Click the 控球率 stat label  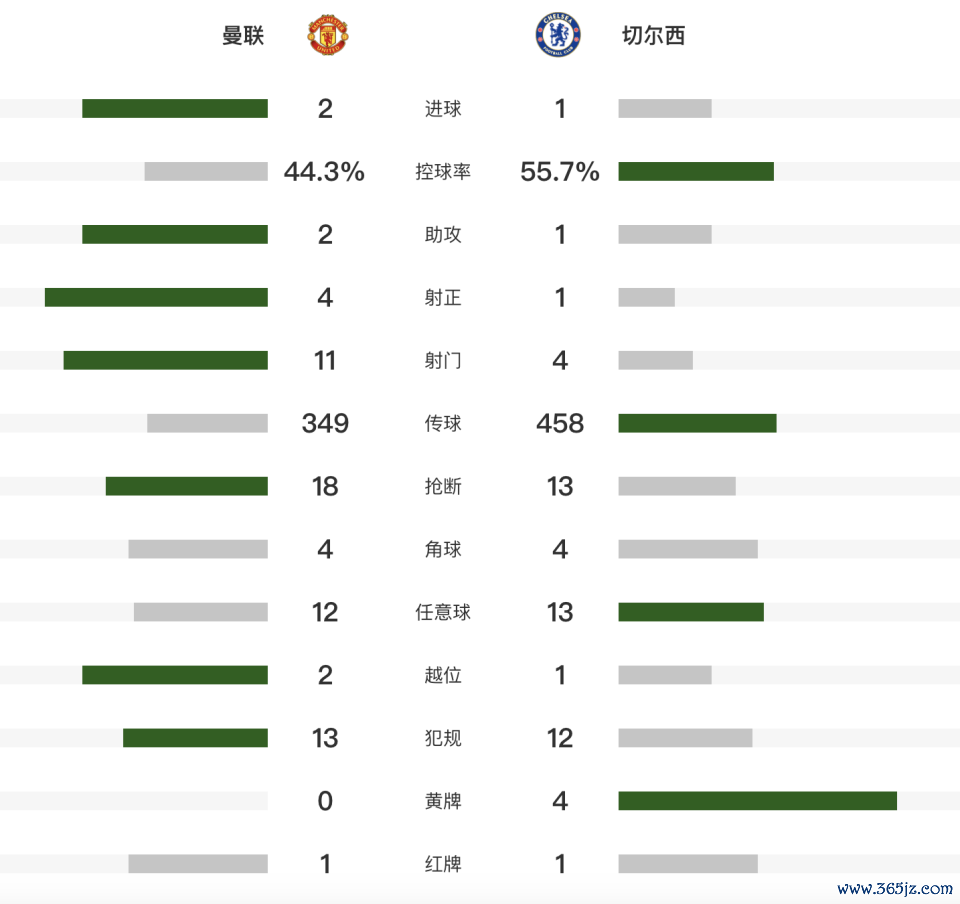pos(443,172)
